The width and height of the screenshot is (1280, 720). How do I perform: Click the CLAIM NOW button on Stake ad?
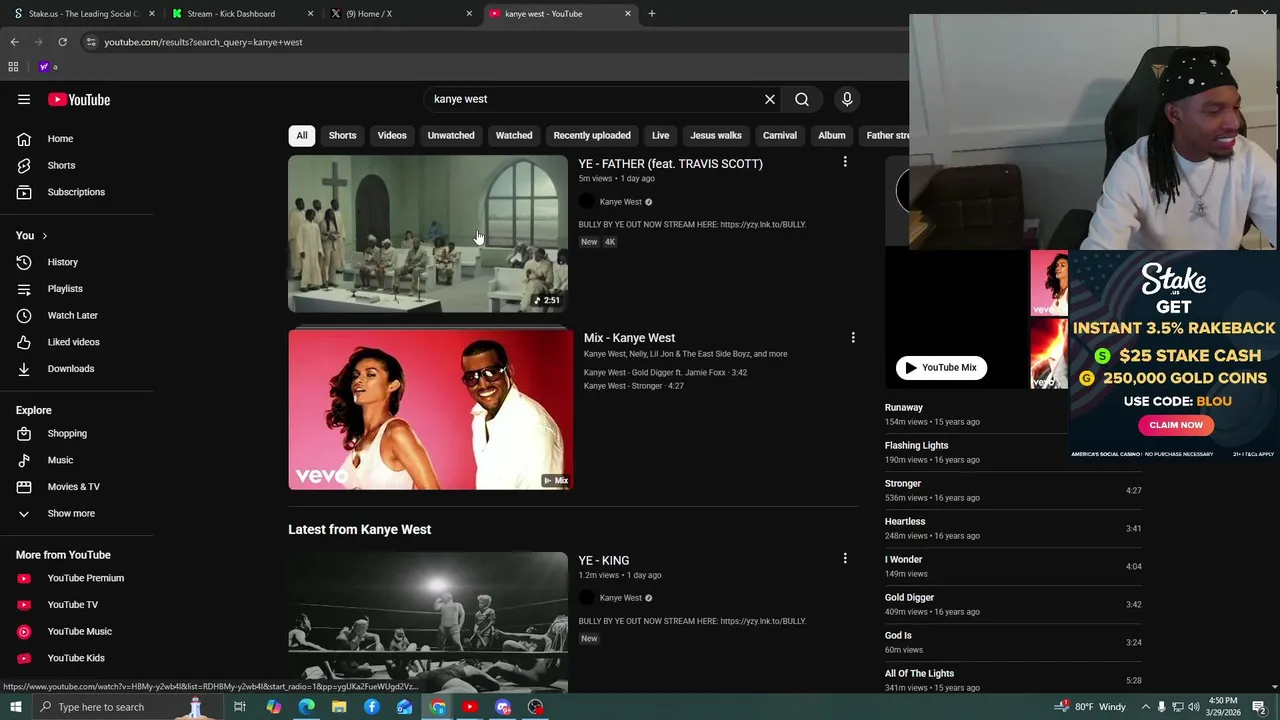click(x=1176, y=425)
